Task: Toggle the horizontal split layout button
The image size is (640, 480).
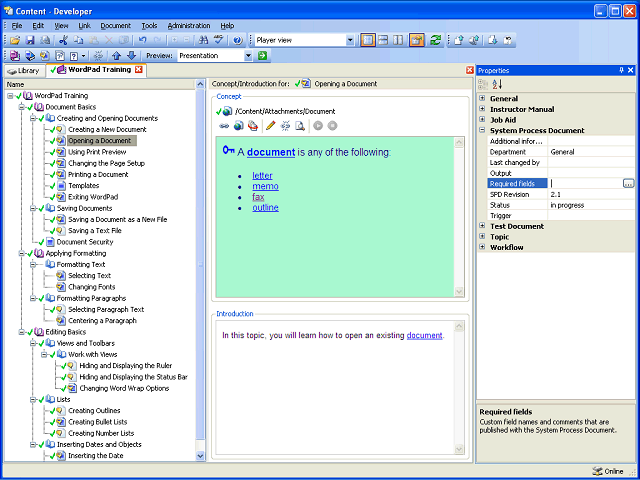Action: [x=383, y=40]
